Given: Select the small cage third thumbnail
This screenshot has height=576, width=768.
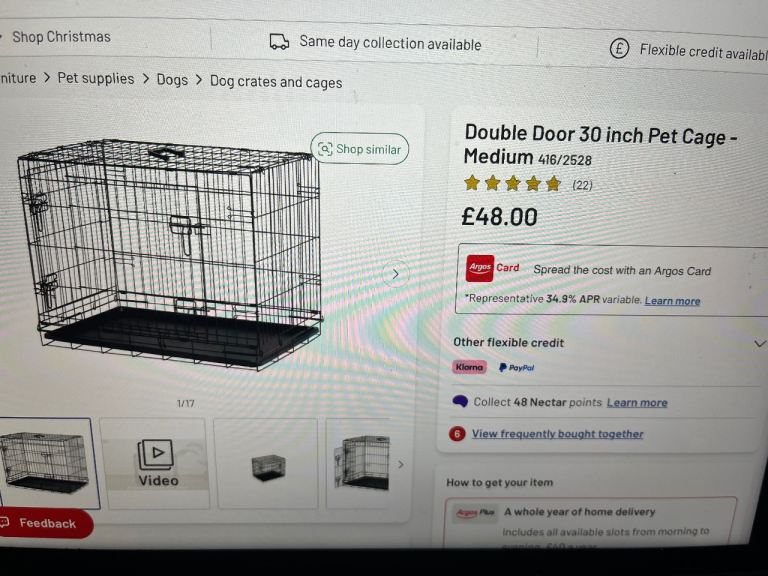Looking at the screenshot, I should pos(268,466).
